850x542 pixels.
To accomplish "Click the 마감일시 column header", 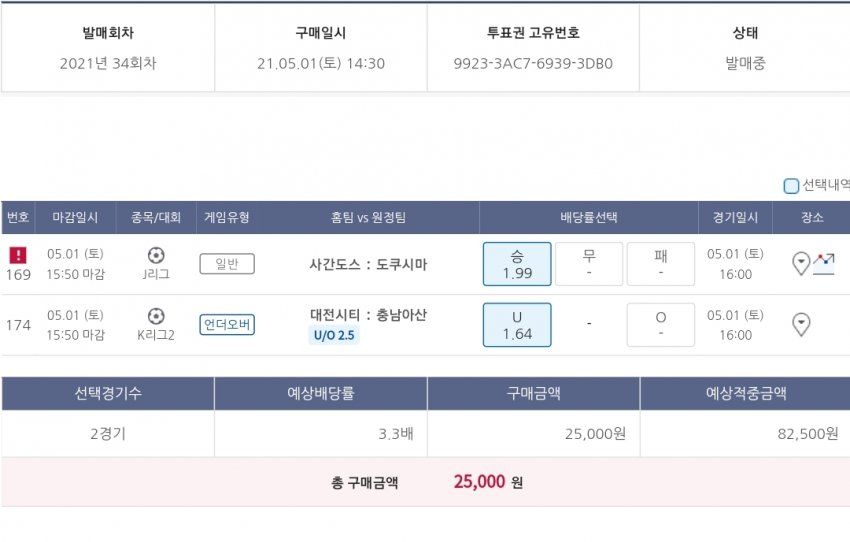I will click(x=74, y=218).
